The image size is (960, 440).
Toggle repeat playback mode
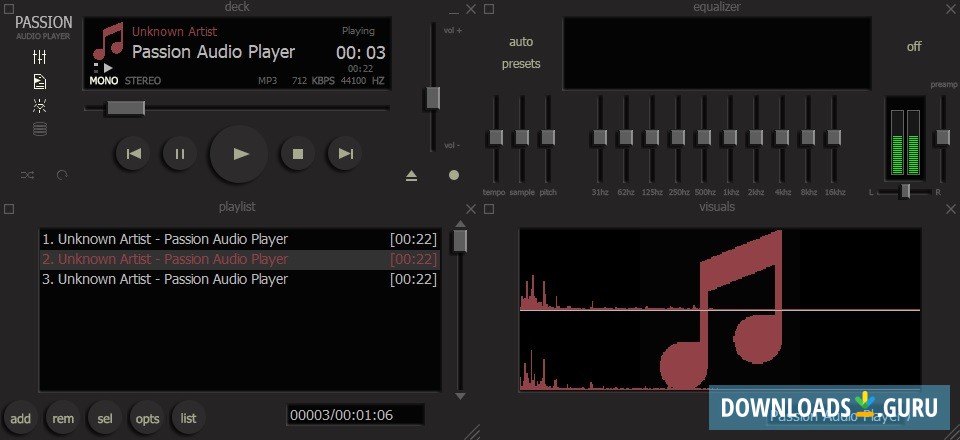pyautogui.click(x=62, y=175)
